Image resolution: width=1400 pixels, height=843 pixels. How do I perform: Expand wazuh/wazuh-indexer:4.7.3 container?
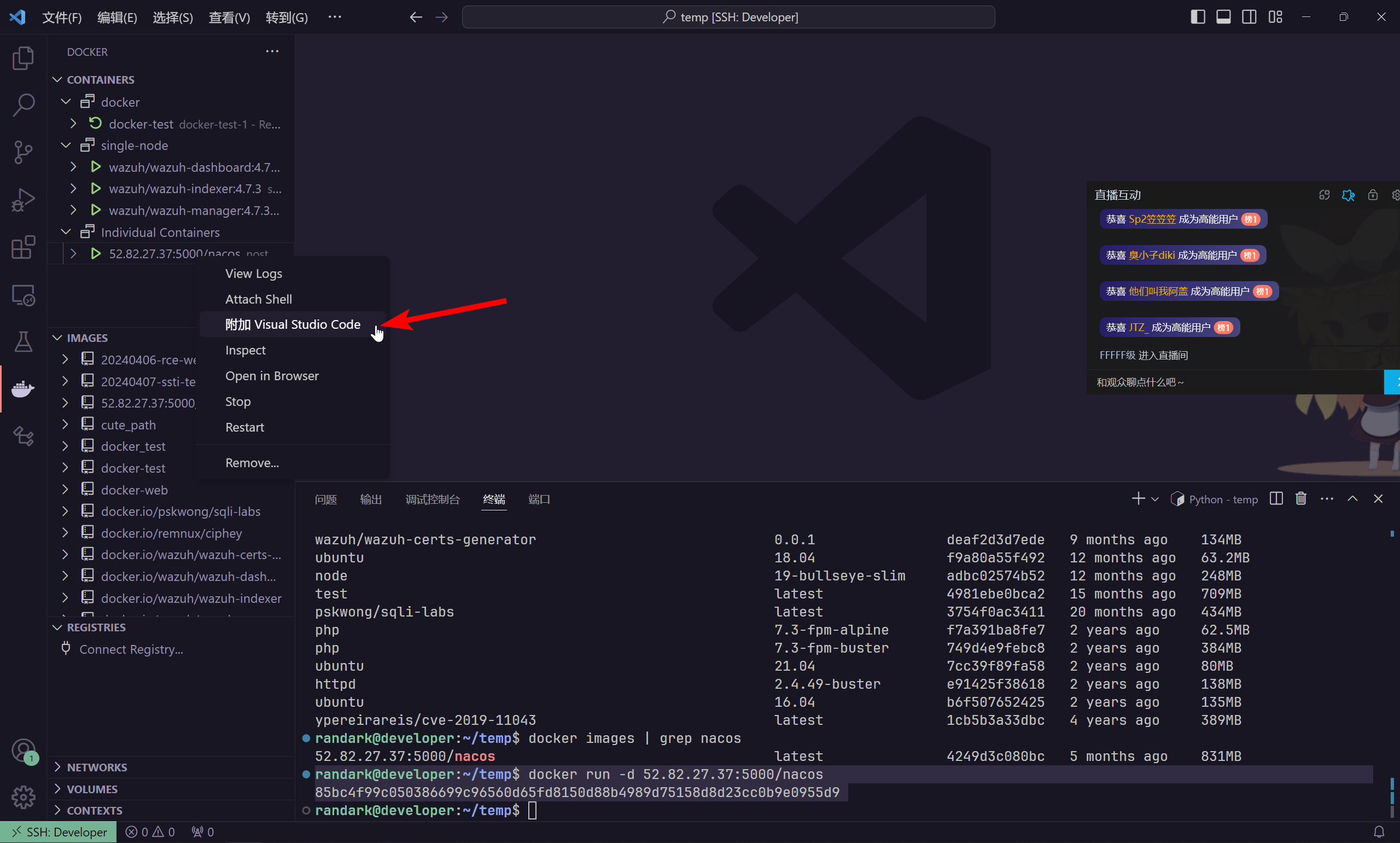tap(73, 189)
